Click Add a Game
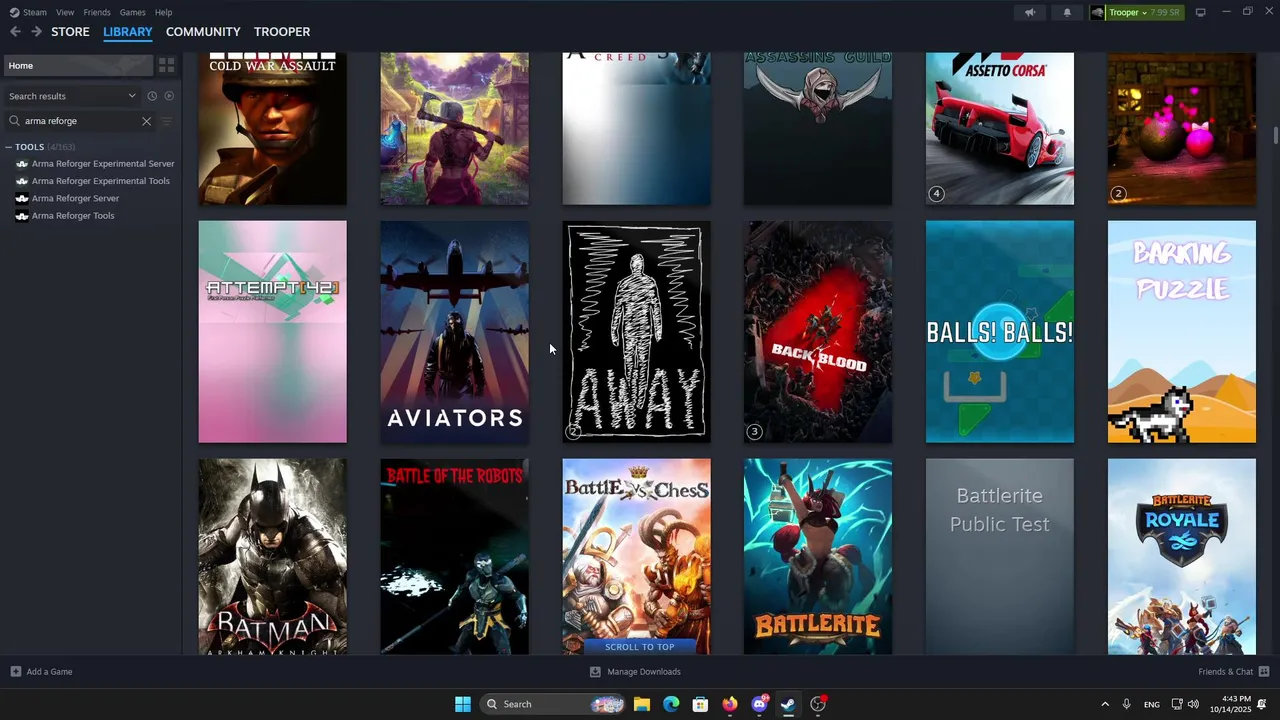 pos(41,672)
